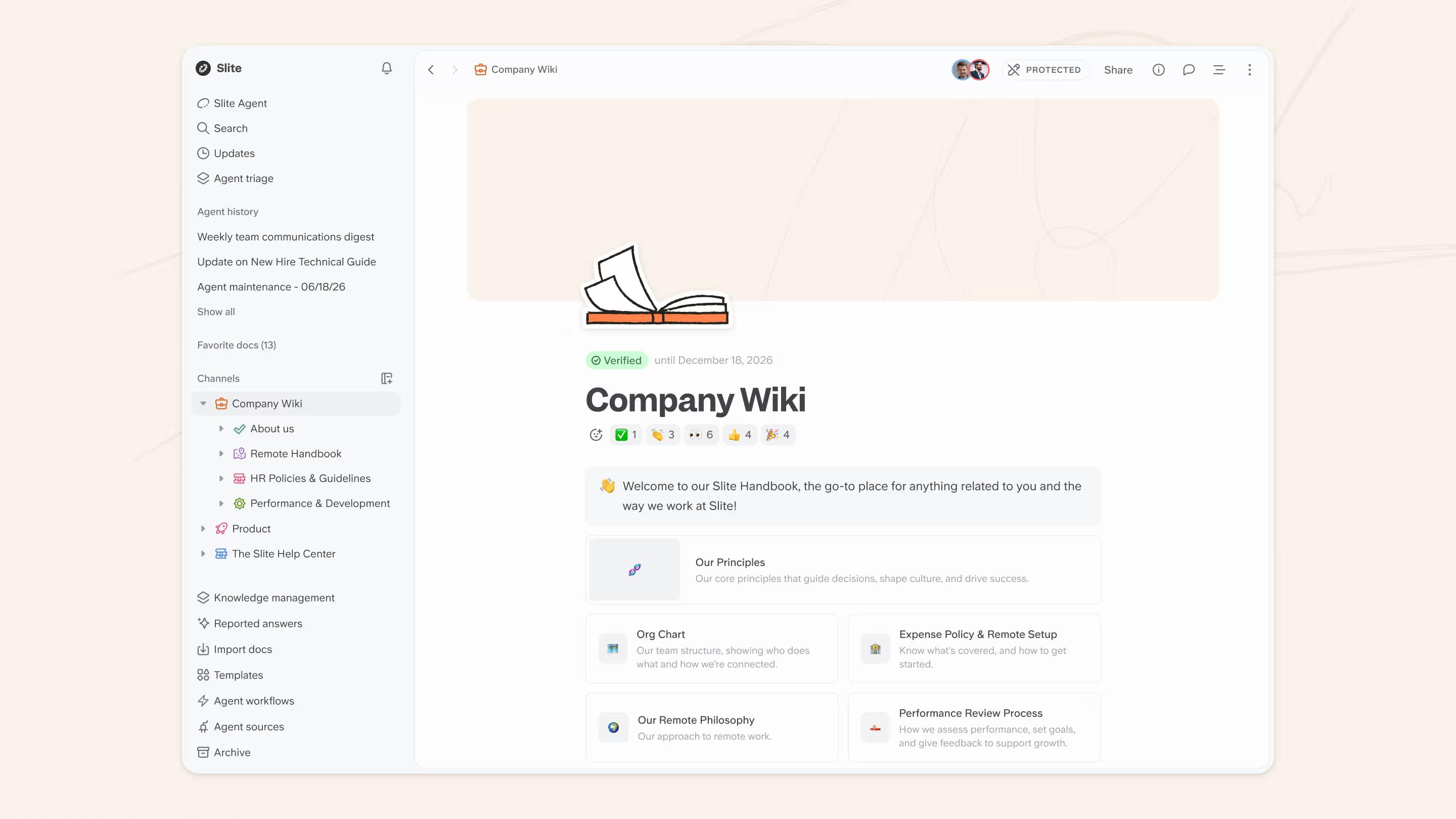The width and height of the screenshot is (1456, 819).
Task: Click the open book doc icon
Action: tap(657, 286)
